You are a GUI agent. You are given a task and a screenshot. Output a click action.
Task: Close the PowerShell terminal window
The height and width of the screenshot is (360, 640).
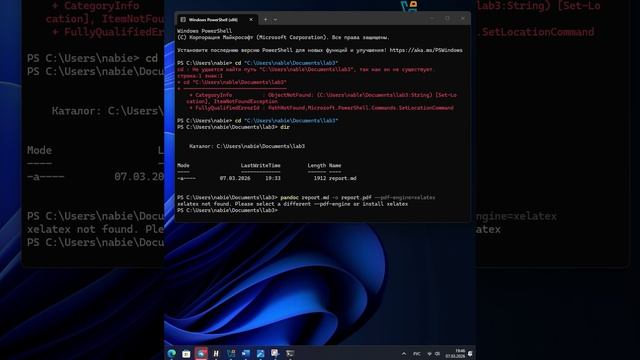462,18
